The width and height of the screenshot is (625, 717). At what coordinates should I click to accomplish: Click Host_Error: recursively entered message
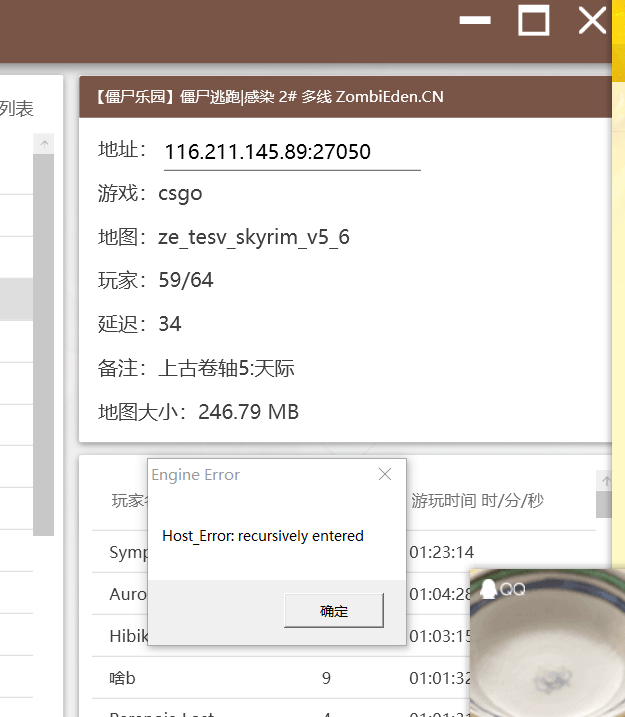(x=263, y=536)
